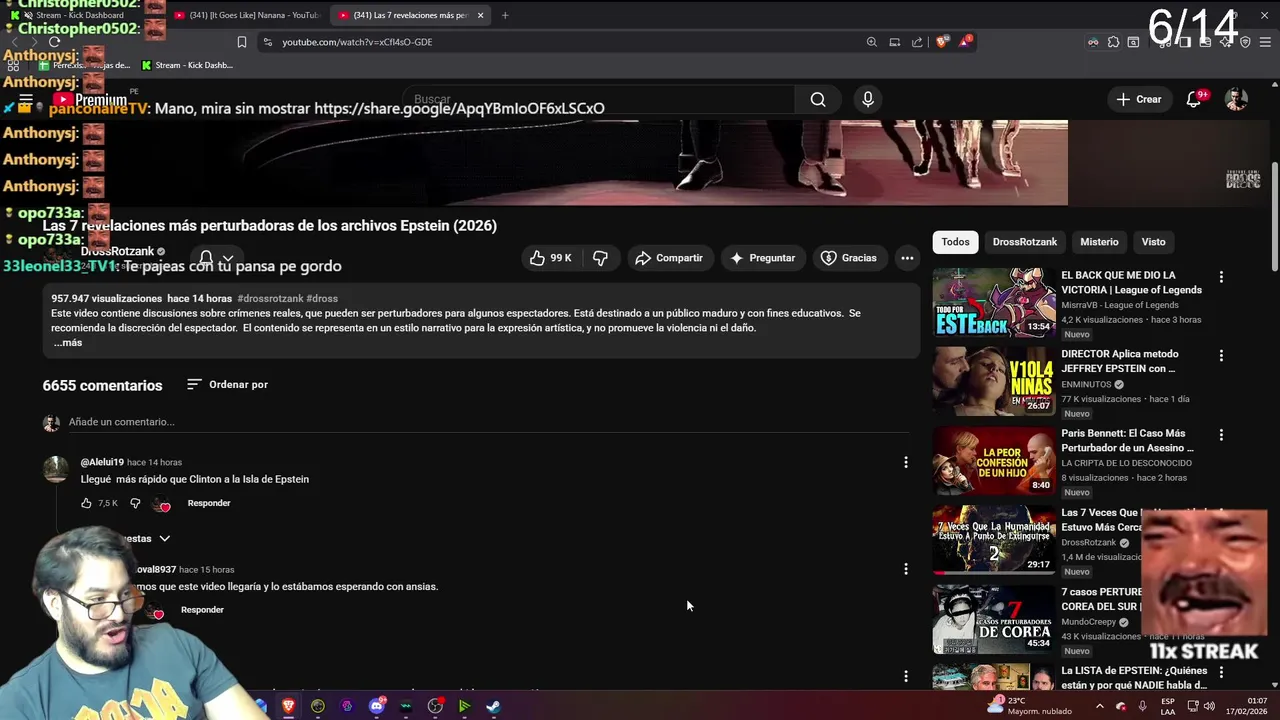1280x720 pixels.
Task: Click the youtube.com address bar URL
Action: pos(357,42)
